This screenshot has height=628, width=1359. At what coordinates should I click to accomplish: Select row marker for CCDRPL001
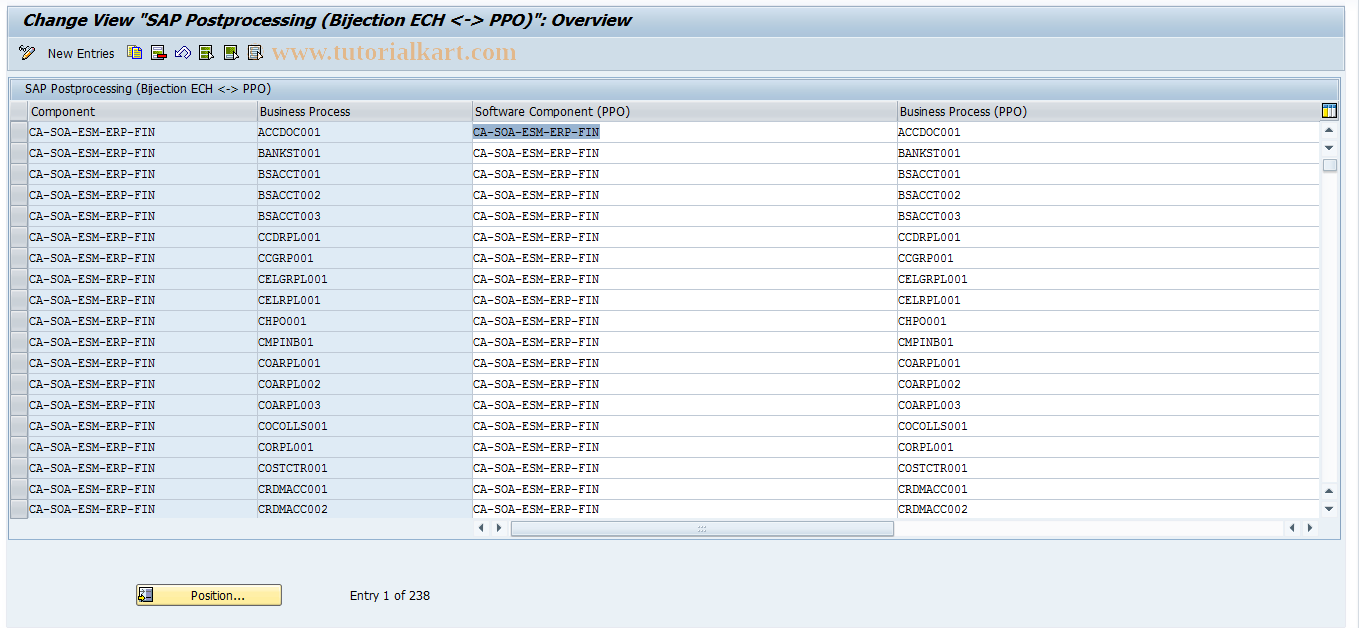(19, 237)
